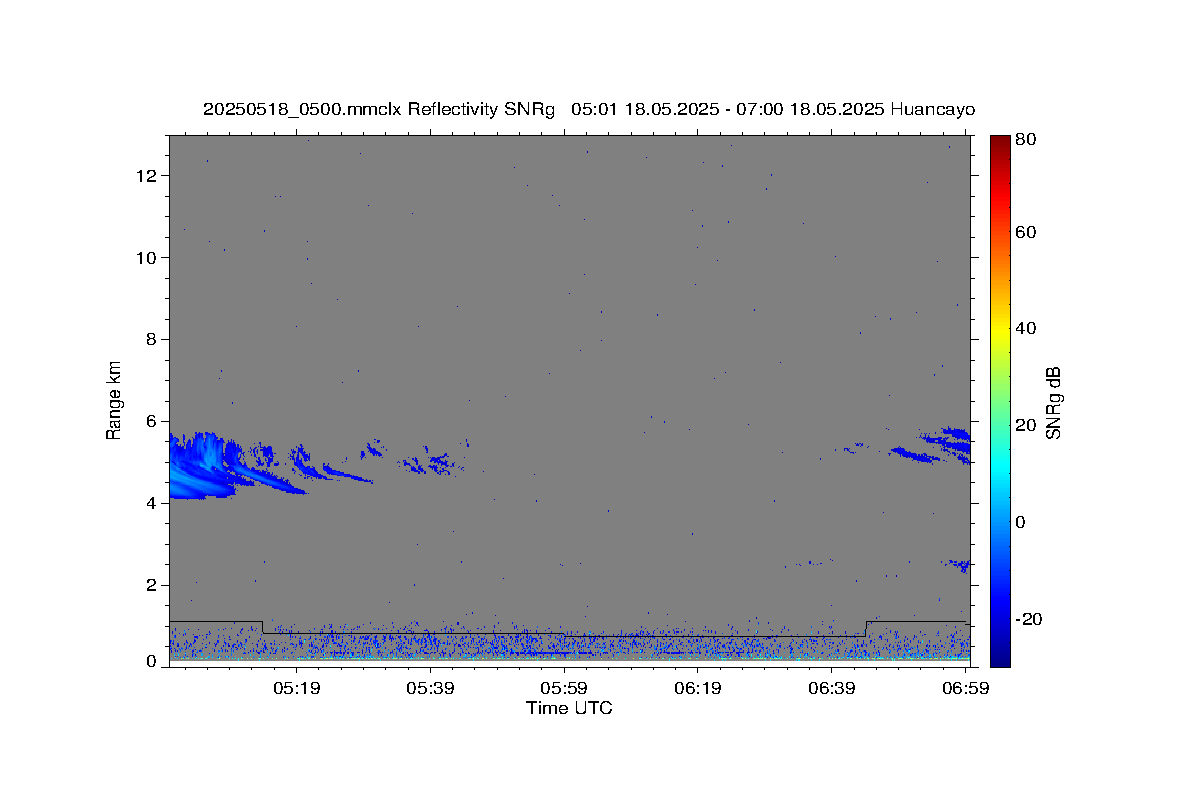Click the 06:19 time tick label

[x=698, y=688]
